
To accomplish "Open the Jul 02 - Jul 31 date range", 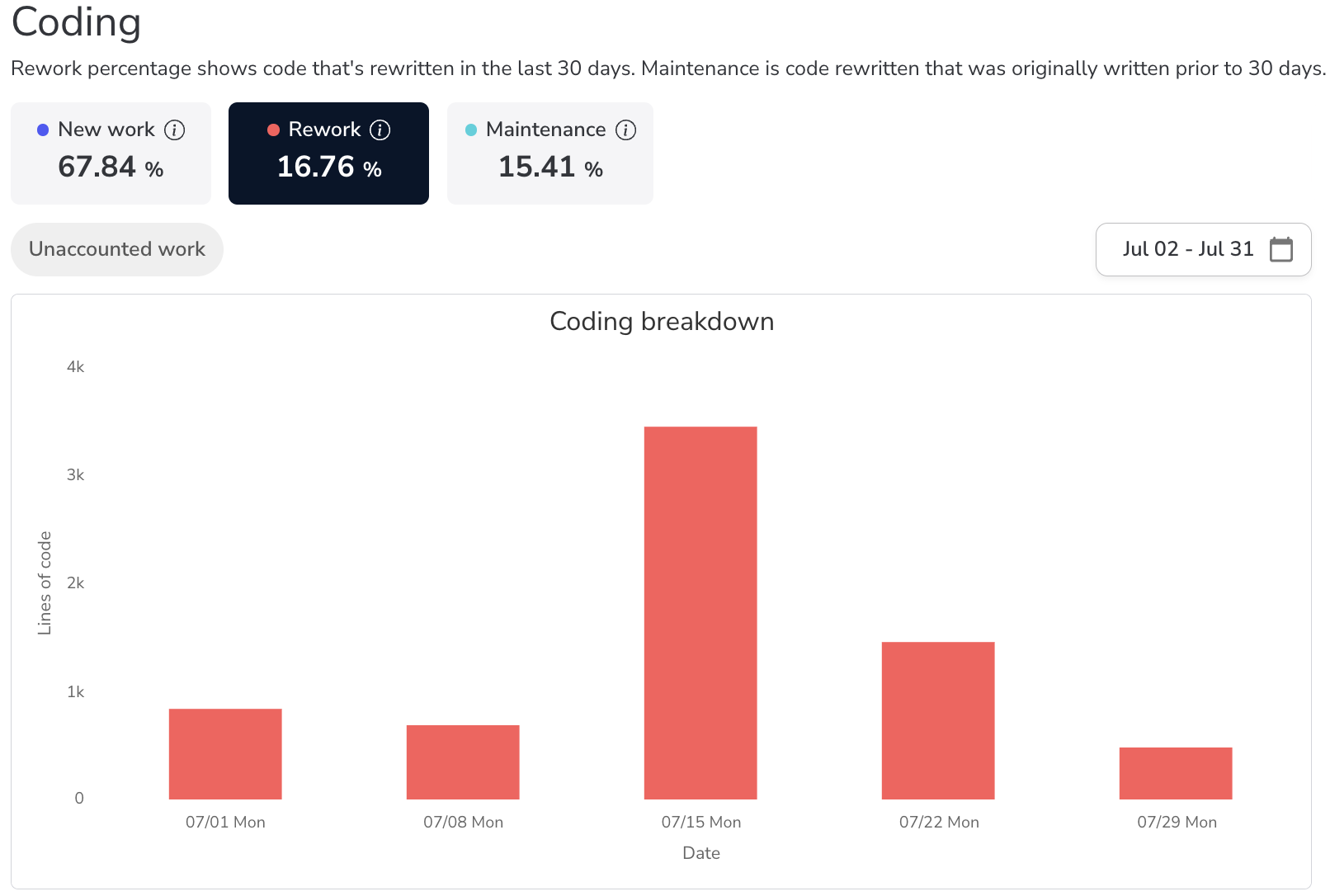I will tap(1187, 249).
